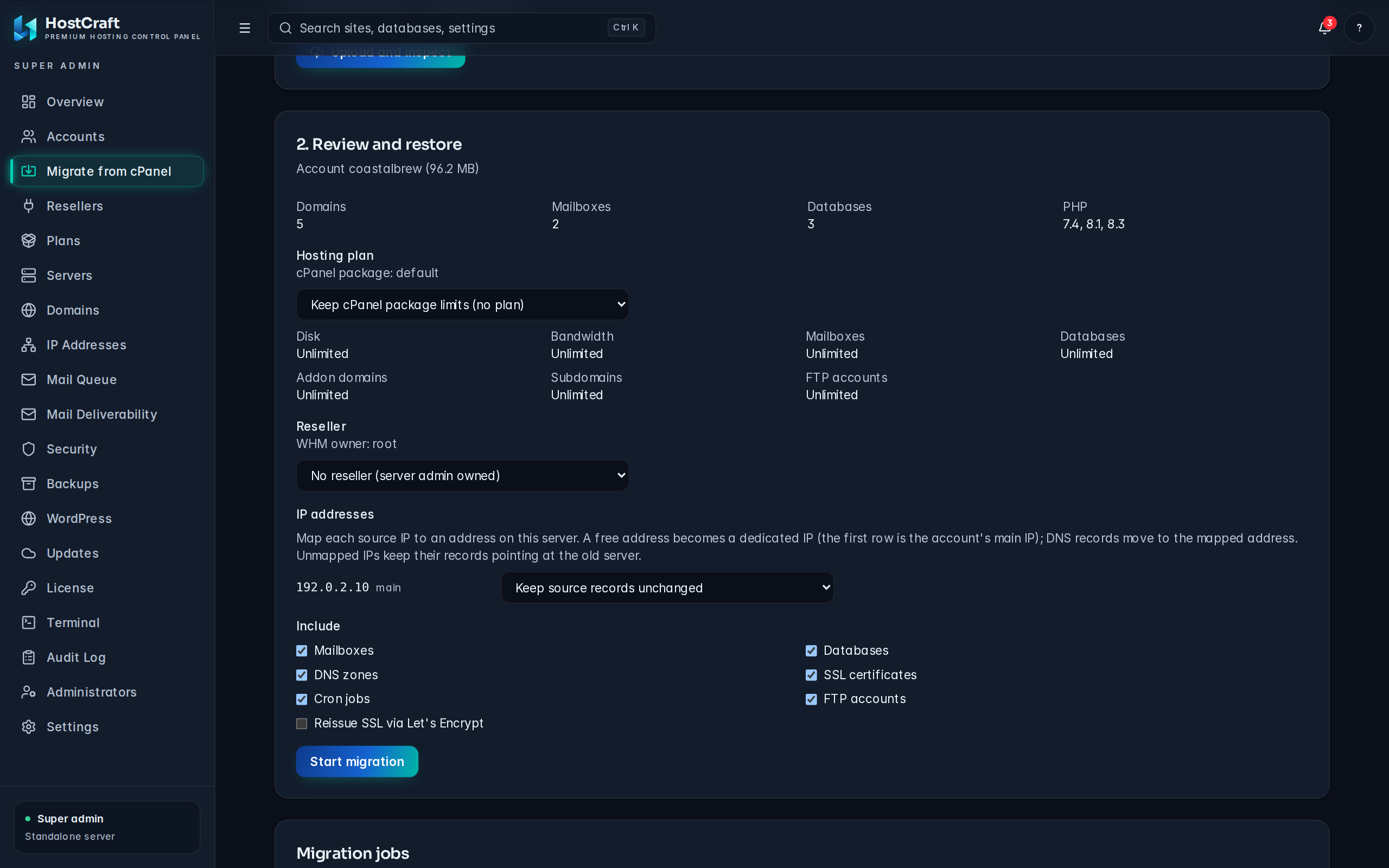This screenshot has width=1389, height=868.
Task: Click the Super admin account card
Action: [107, 827]
